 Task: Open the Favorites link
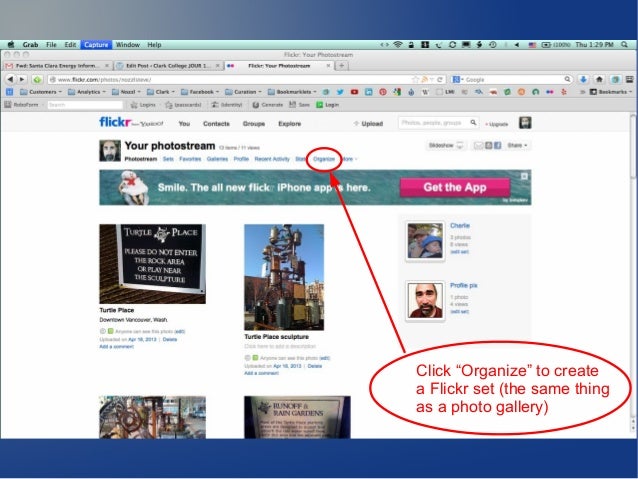190,159
